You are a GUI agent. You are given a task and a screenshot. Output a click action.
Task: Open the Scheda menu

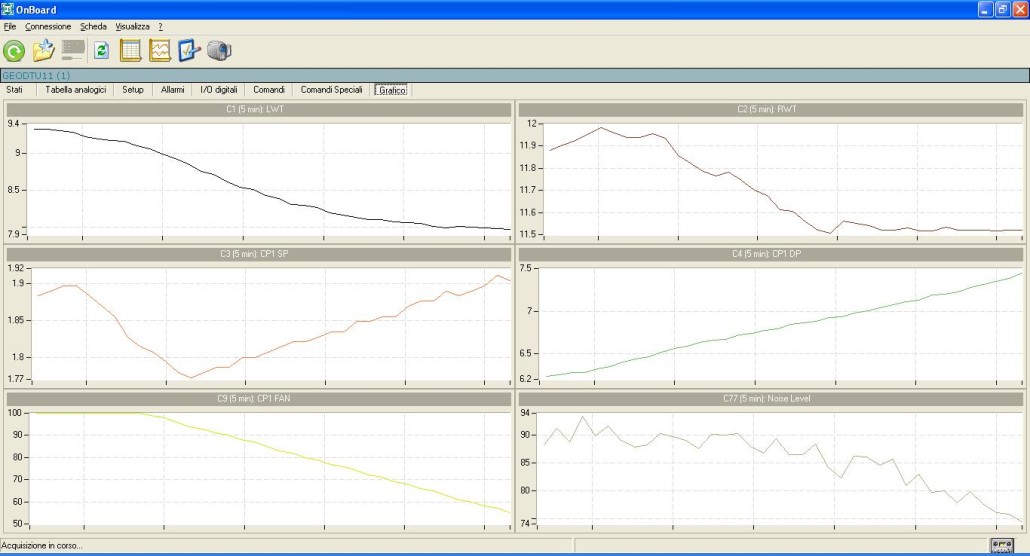pos(93,26)
